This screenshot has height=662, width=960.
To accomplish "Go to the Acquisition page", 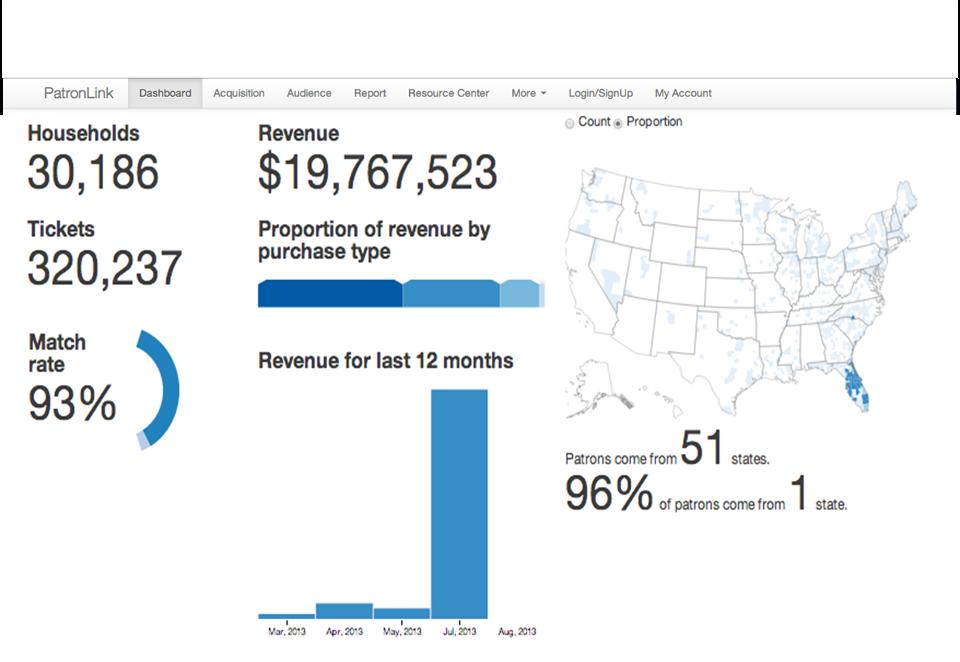I will click(x=239, y=93).
